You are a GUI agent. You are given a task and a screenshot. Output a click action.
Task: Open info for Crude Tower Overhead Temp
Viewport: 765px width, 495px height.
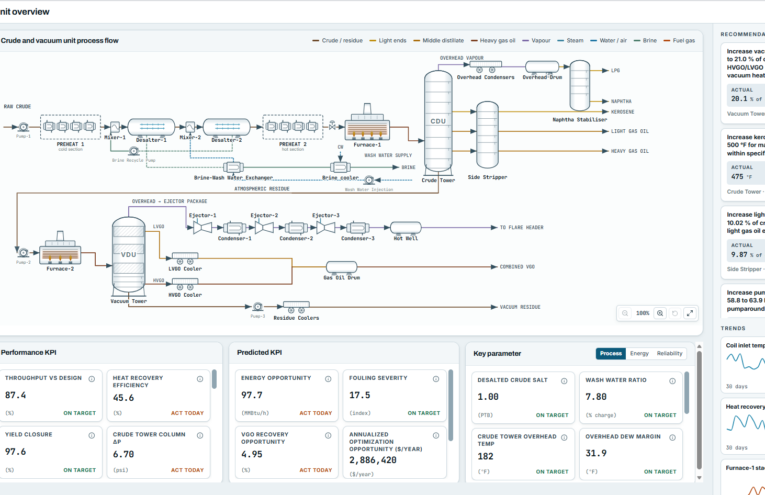click(564, 437)
